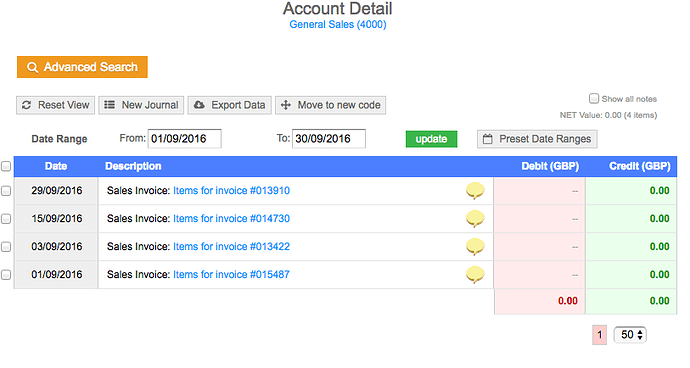Click the magnifier icon in Advanced Search

[x=32, y=67]
